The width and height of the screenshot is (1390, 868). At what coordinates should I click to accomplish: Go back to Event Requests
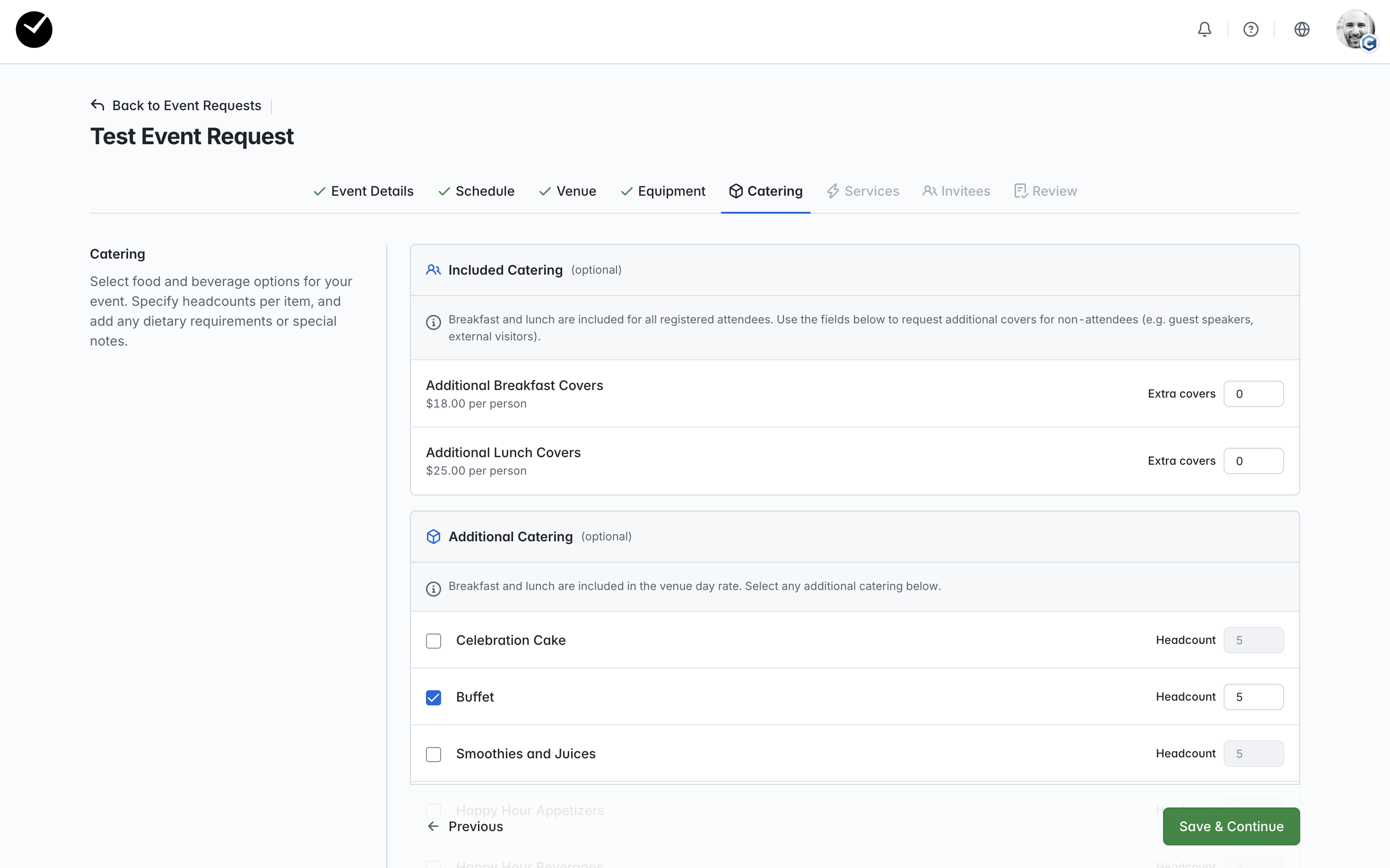click(x=176, y=105)
